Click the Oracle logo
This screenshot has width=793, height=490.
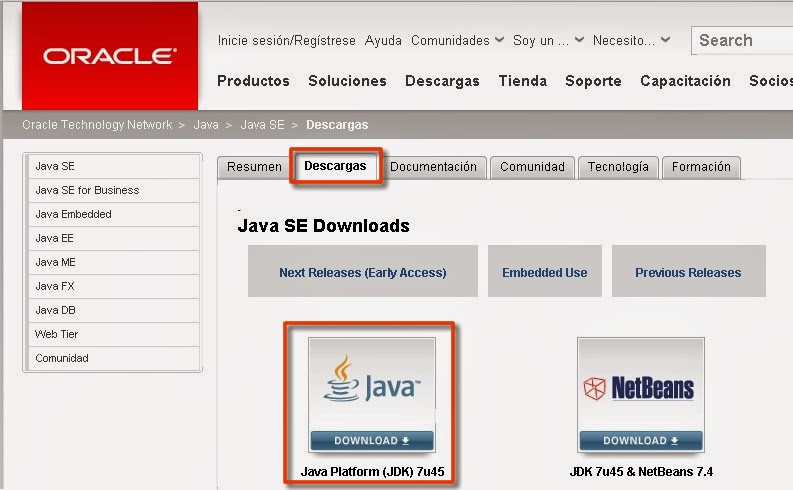110,56
